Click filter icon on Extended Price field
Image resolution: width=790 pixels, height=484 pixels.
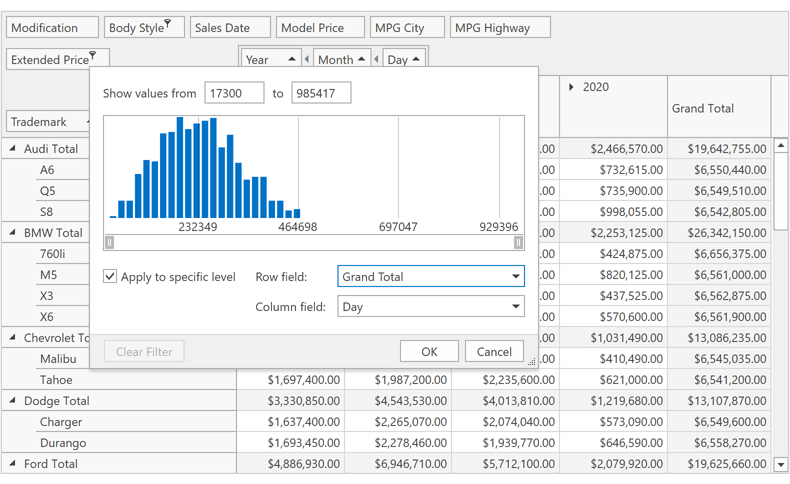pos(92,56)
